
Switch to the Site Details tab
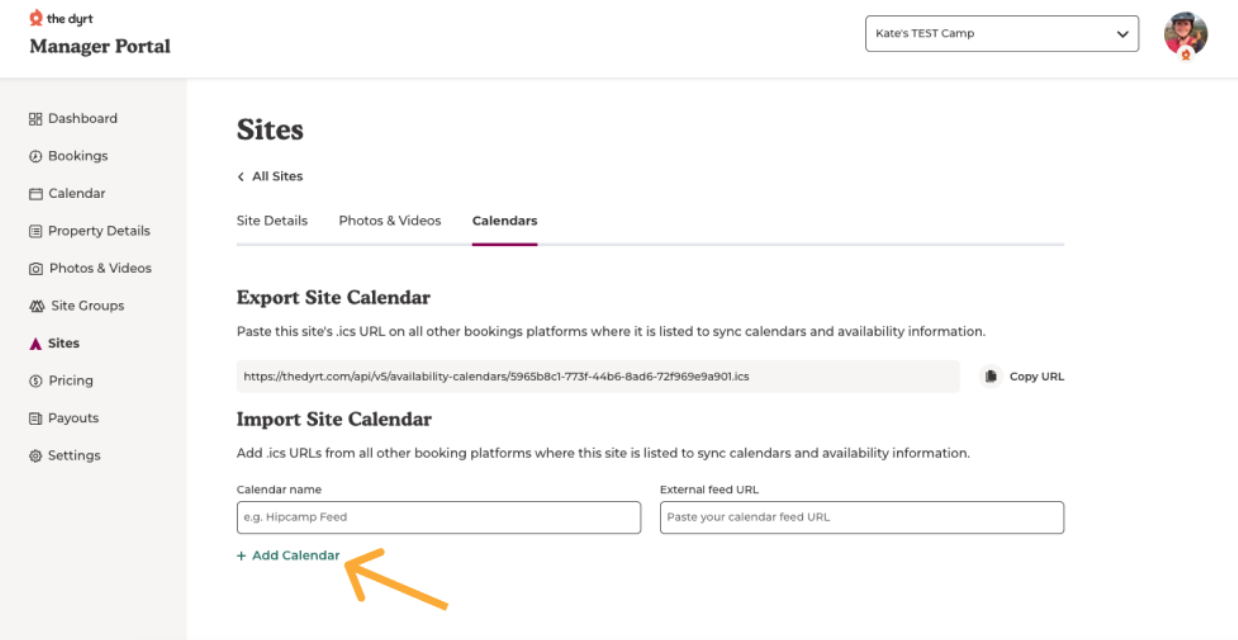pyautogui.click(x=272, y=220)
